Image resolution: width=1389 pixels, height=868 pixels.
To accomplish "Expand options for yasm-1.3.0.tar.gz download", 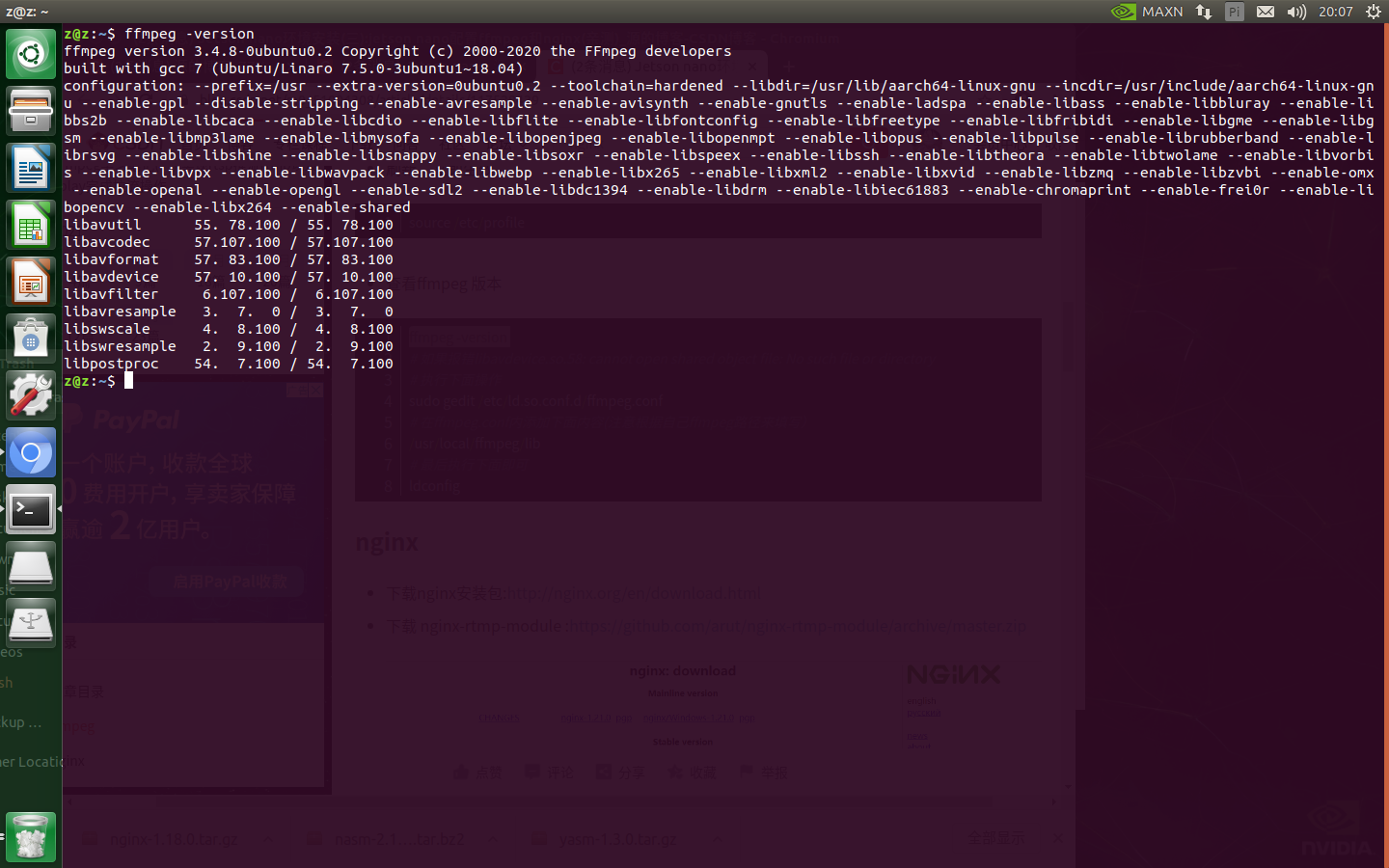I will pyautogui.click(x=717, y=838).
